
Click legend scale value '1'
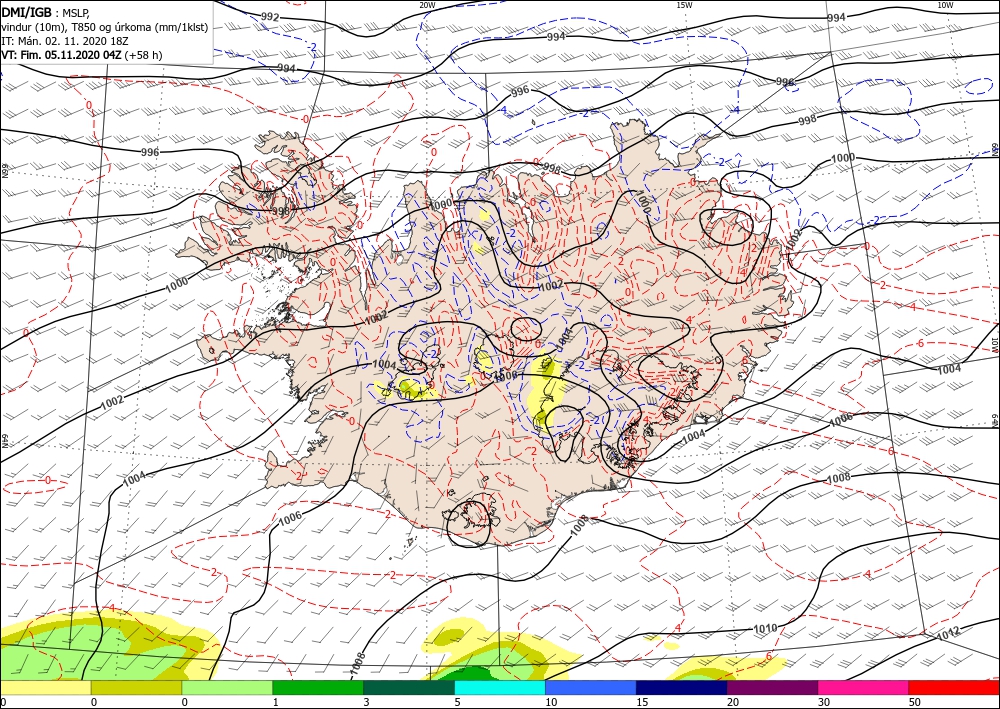tap(276, 702)
